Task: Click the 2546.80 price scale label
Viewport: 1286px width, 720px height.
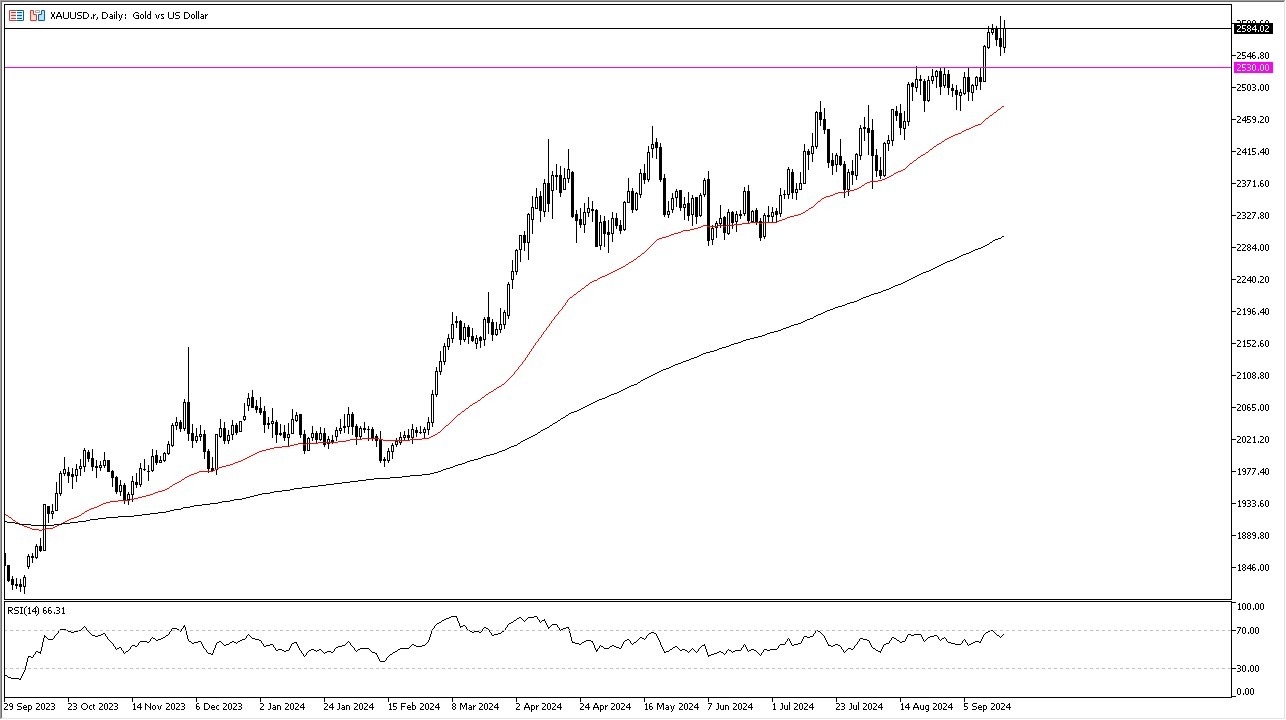Action: [1253, 56]
